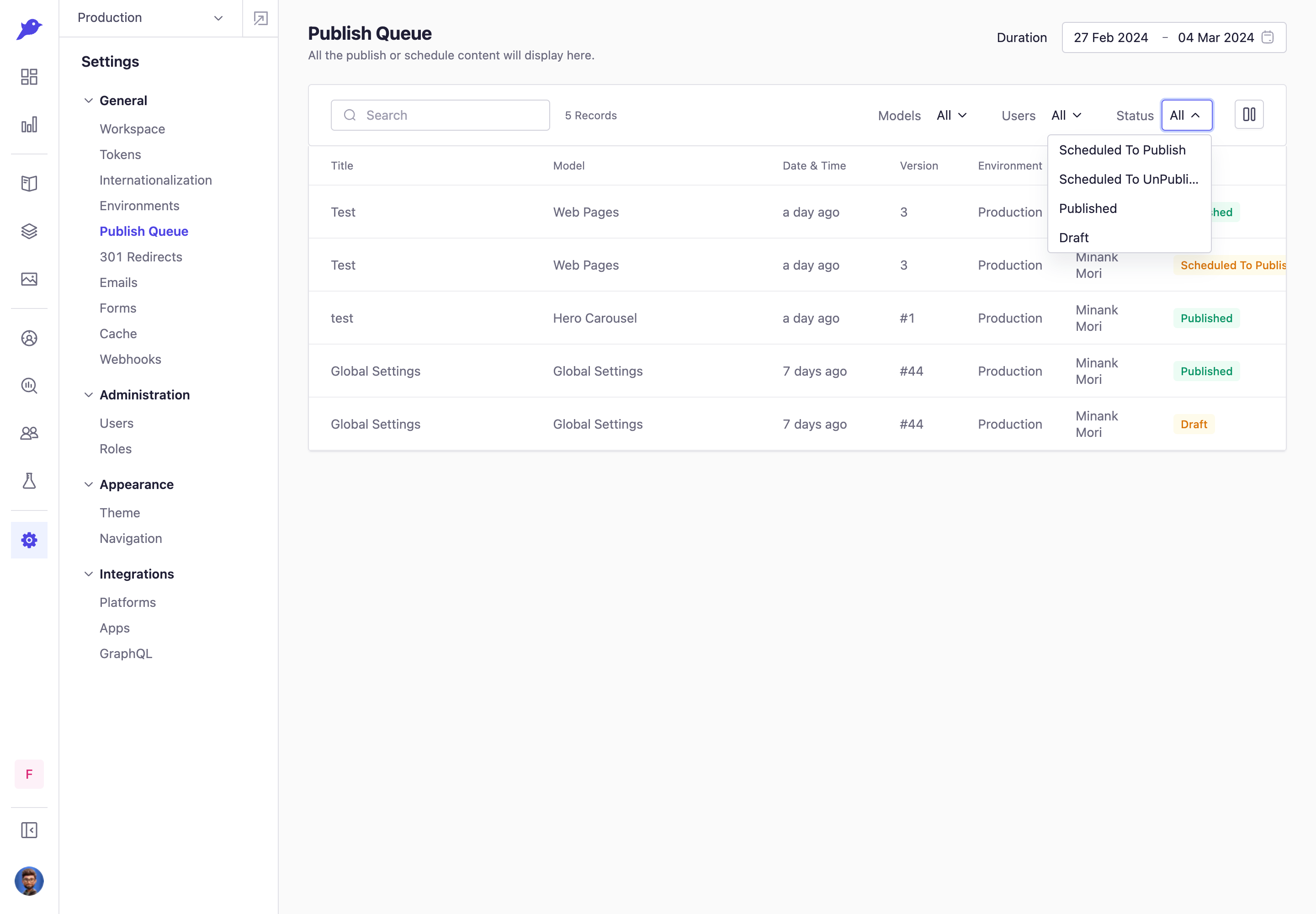1316x914 pixels.
Task: Open Environments settings
Action: pyautogui.click(x=139, y=206)
